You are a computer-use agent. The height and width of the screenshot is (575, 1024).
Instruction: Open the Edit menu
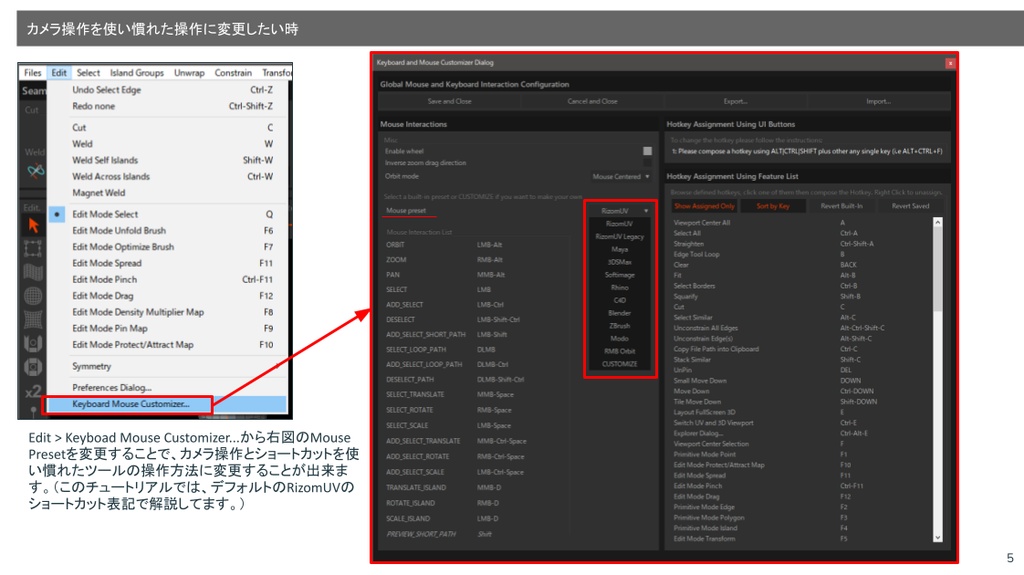point(59,73)
